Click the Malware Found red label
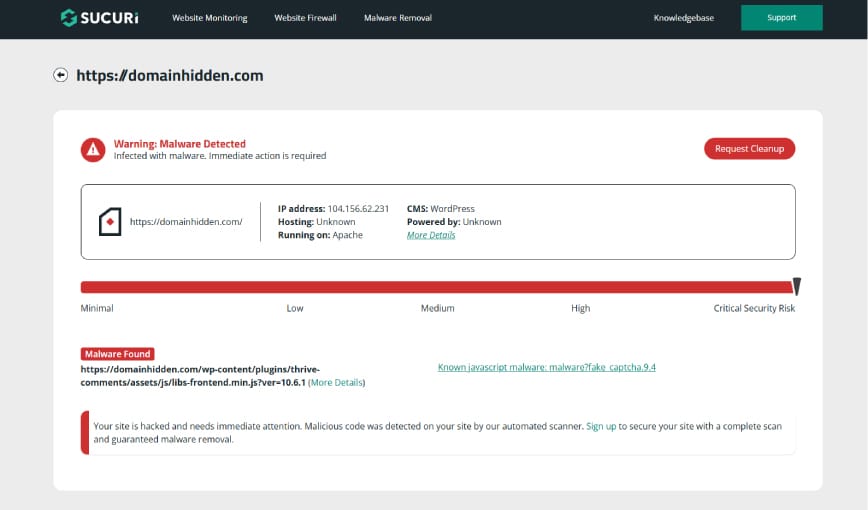 [117, 354]
